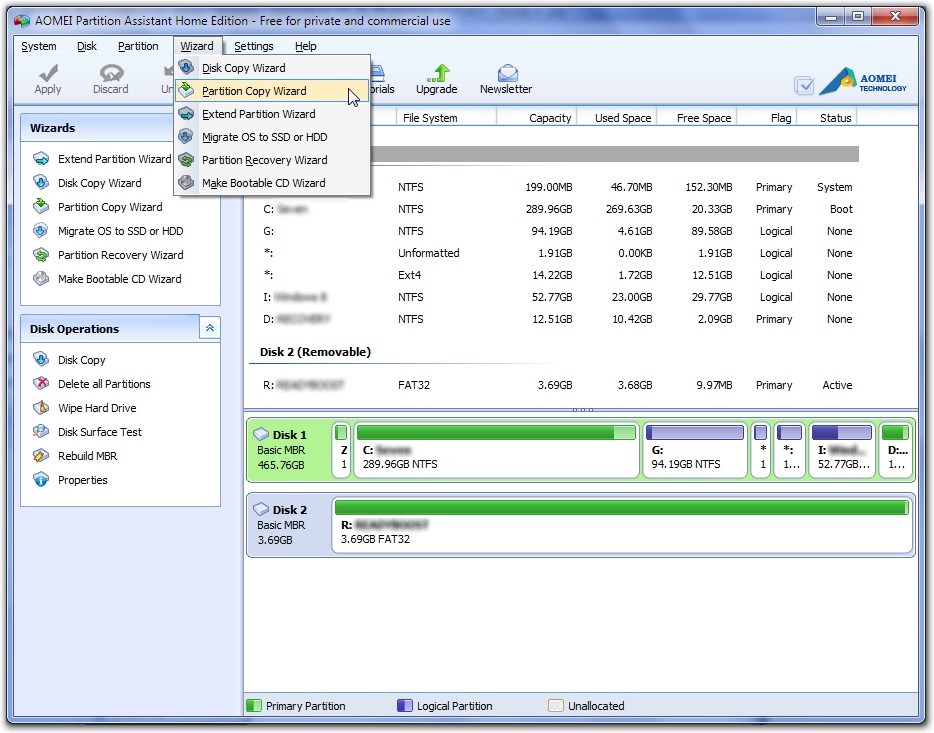Image resolution: width=934 pixels, height=733 pixels.
Task: Collapse the Disk Operations panel
Action: coord(210,328)
